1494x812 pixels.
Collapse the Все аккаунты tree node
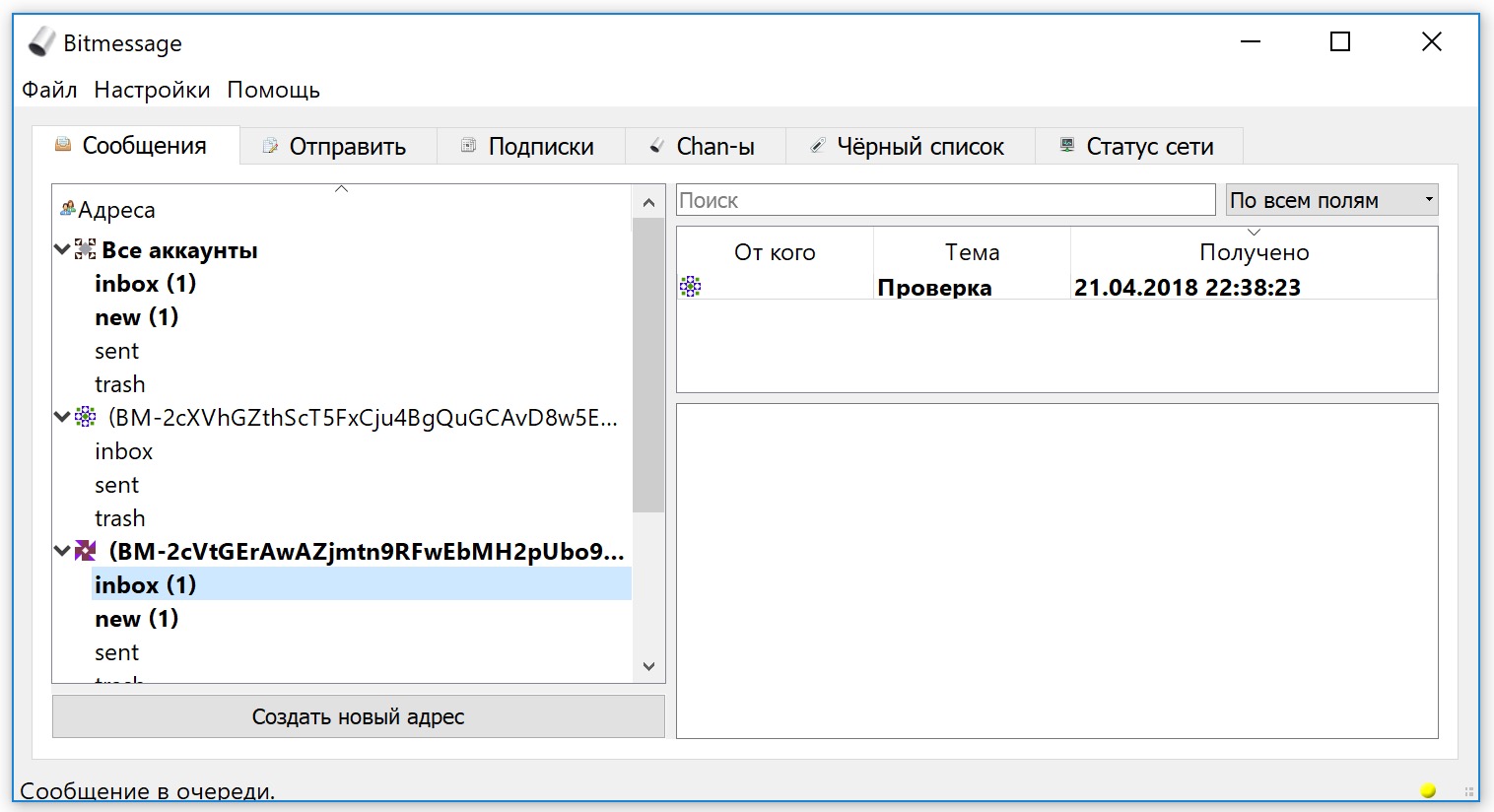coord(62,249)
